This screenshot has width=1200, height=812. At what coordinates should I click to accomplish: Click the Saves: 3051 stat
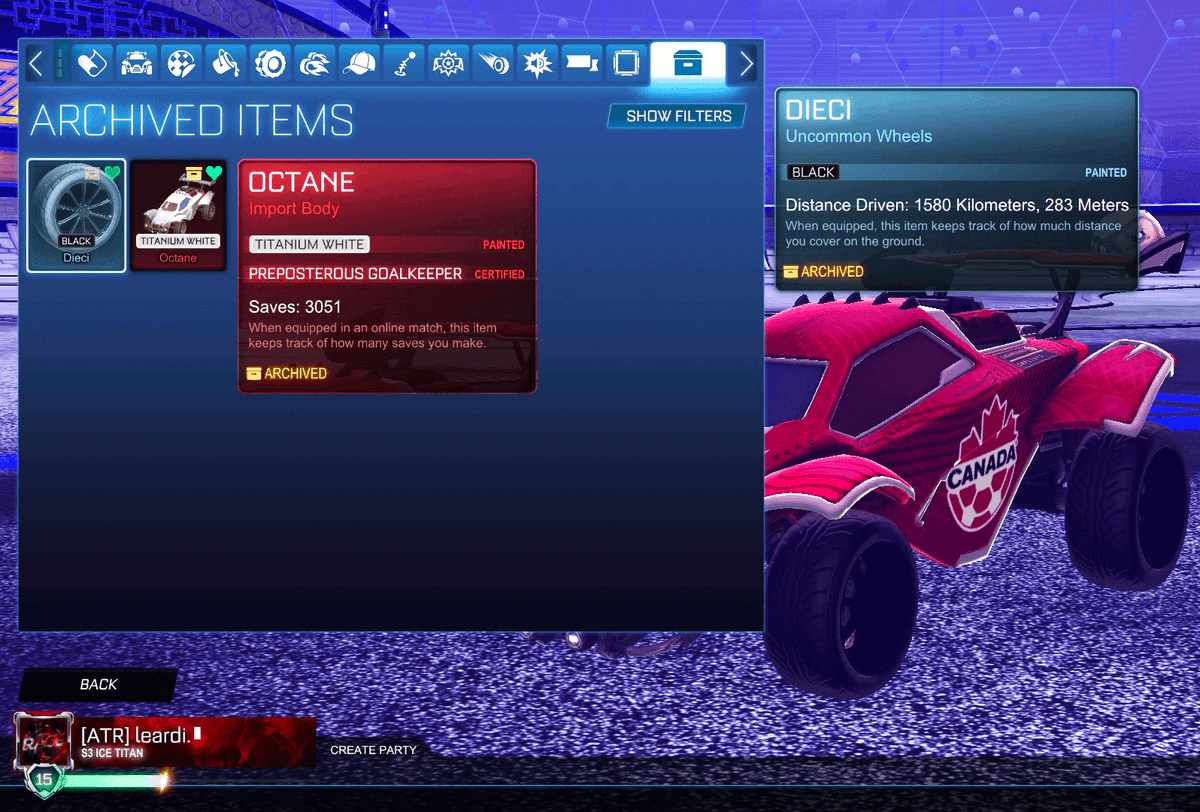(295, 306)
